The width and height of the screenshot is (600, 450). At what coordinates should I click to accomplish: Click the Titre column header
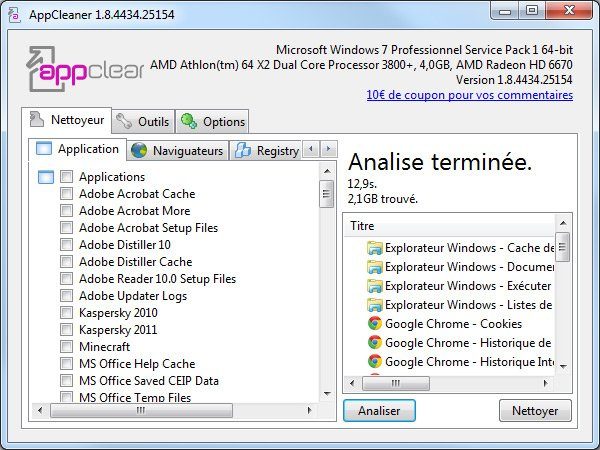pos(449,226)
